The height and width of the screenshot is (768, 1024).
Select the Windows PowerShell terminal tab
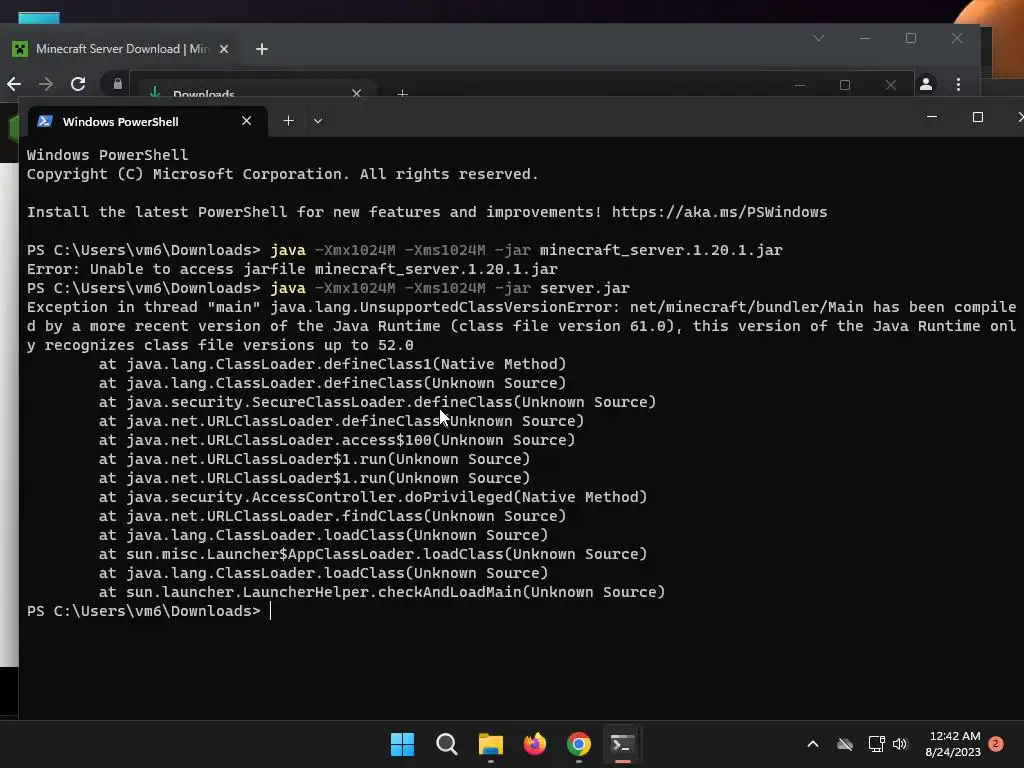click(x=147, y=121)
